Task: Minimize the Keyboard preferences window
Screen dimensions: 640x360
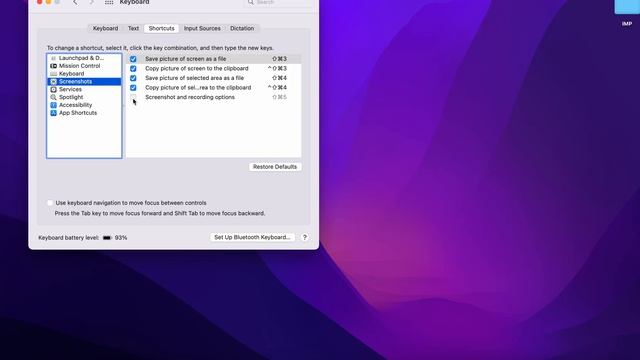Action: pyautogui.click(x=48, y=2)
